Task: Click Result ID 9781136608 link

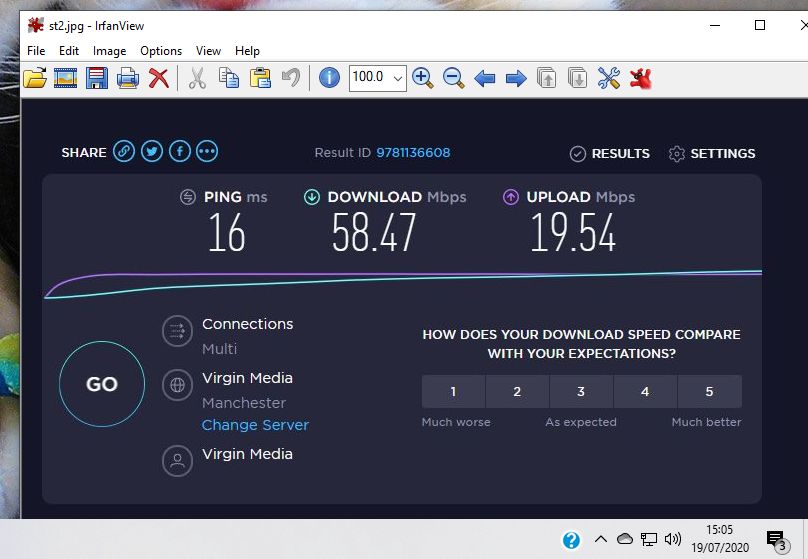Action: coord(413,153)
